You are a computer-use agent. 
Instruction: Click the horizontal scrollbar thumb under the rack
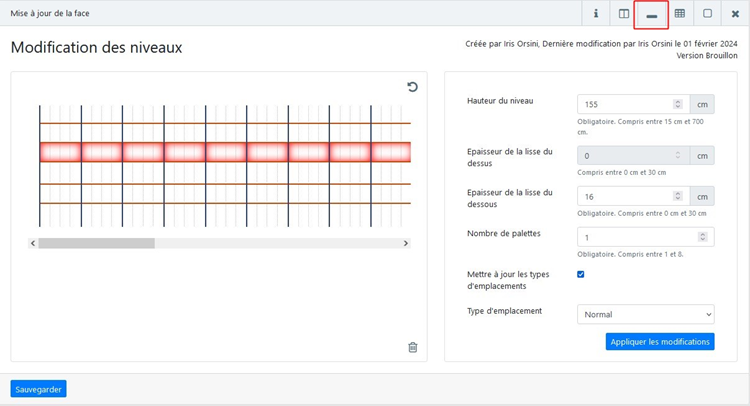96,243
